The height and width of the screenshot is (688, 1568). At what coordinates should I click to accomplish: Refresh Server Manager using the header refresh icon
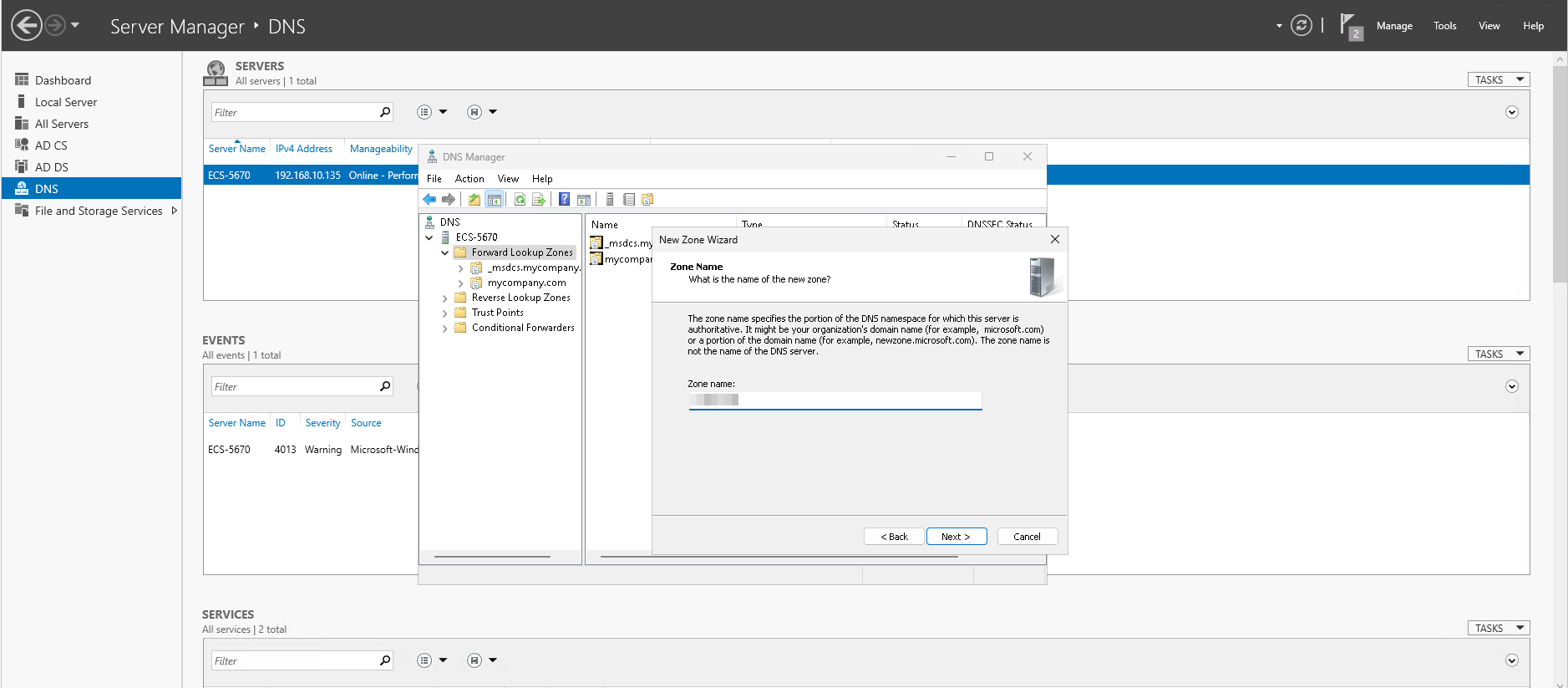[1301, 25]
